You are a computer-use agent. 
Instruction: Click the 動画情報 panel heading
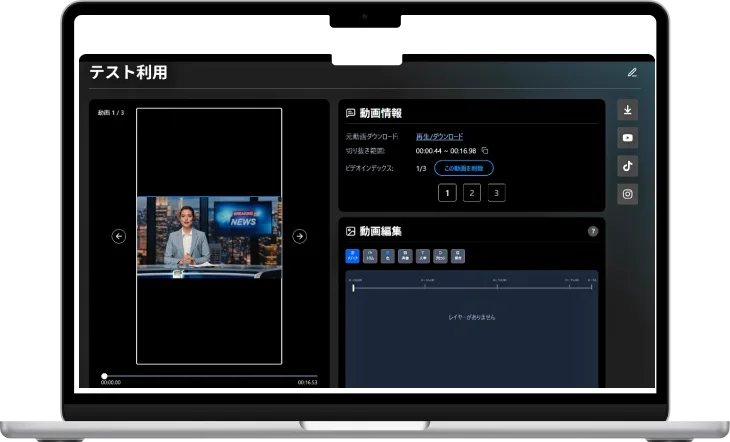tap(380, 113)
